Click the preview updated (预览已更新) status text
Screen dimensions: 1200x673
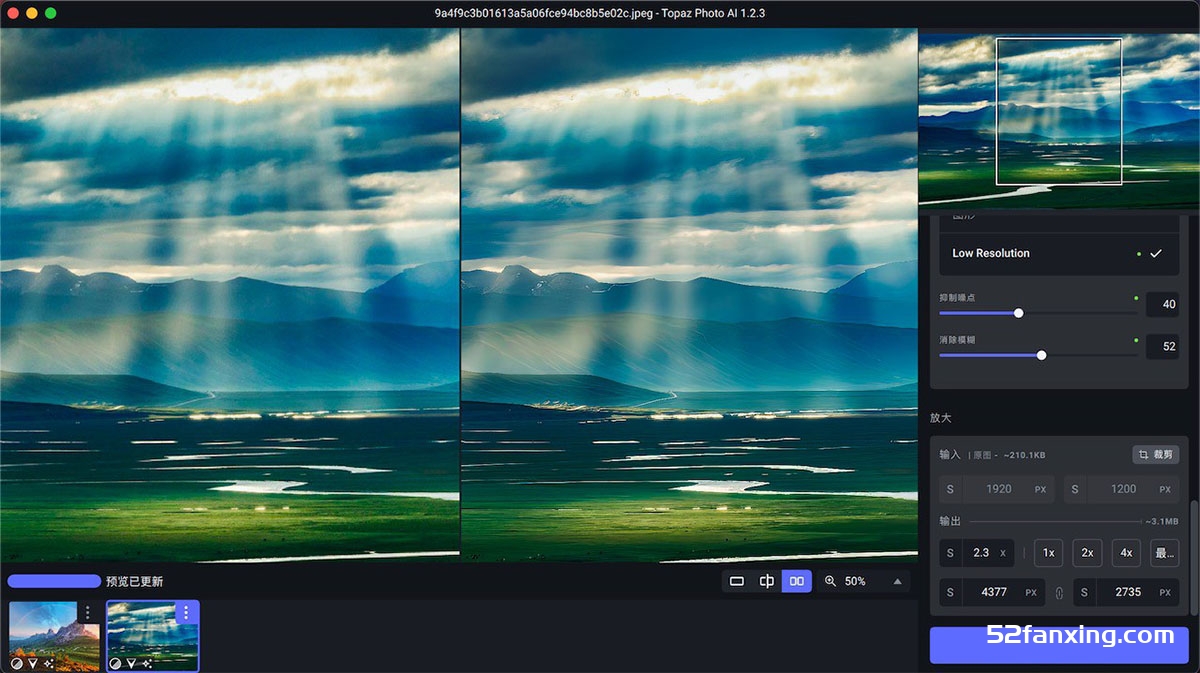pyautogui.click(x=134, y=581)
